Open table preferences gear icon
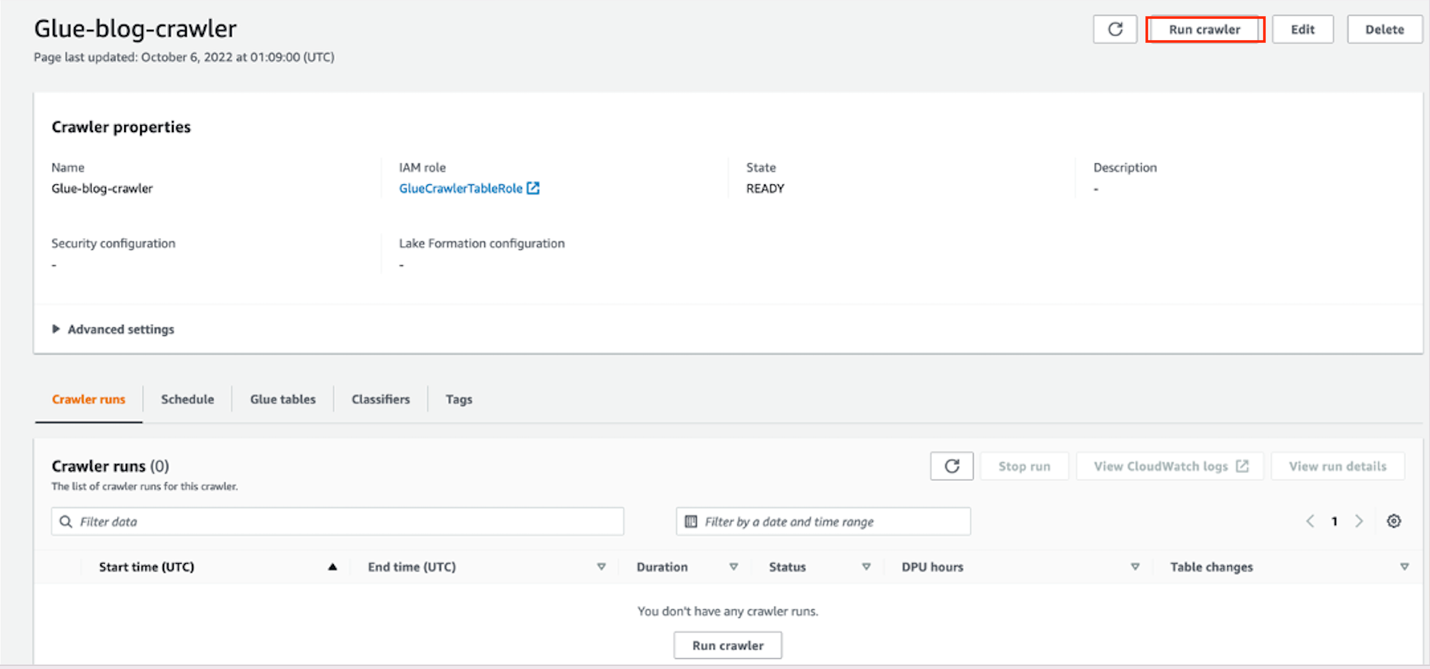Image resolution: width=1430 pixels, height=669 pixels. (x=1394, y=521)
